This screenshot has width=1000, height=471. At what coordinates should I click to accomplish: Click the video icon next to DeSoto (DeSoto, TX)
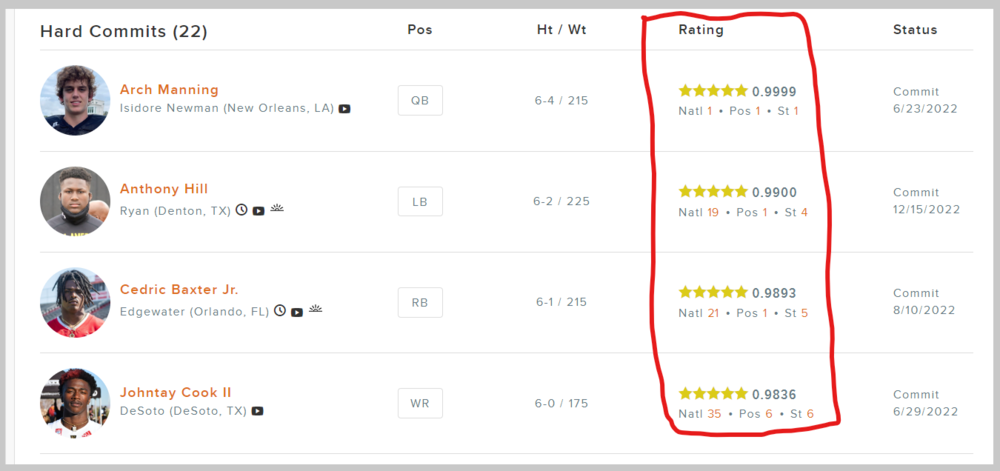[258, 411]
